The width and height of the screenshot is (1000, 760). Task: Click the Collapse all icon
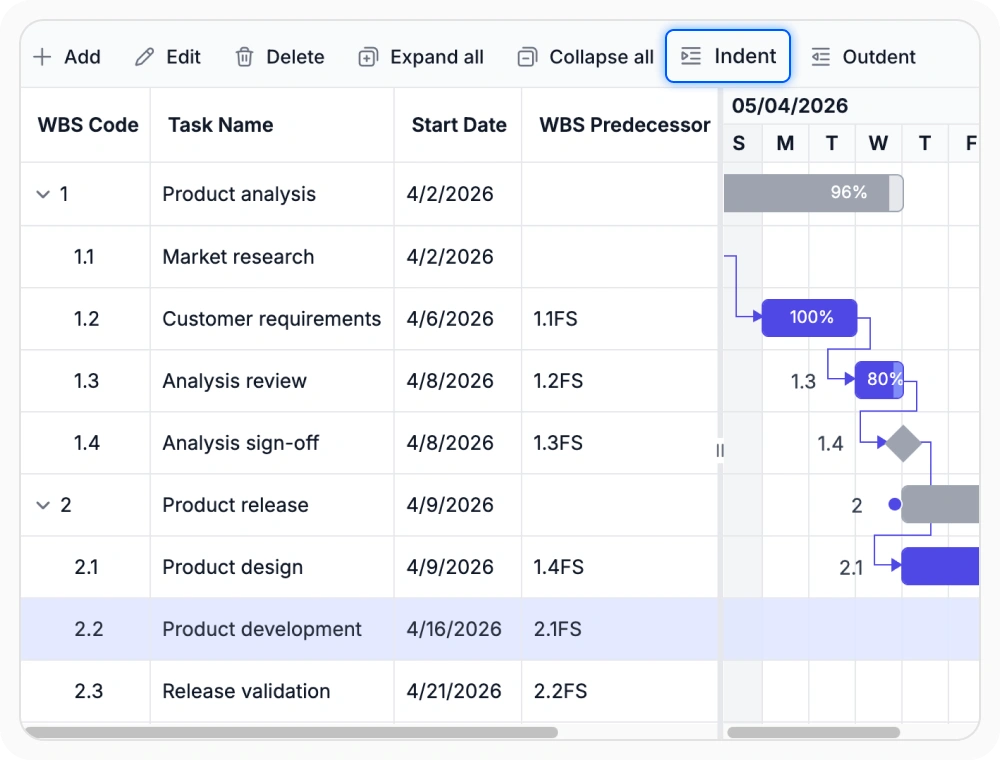pyautogui.click(x=527, y=57)
